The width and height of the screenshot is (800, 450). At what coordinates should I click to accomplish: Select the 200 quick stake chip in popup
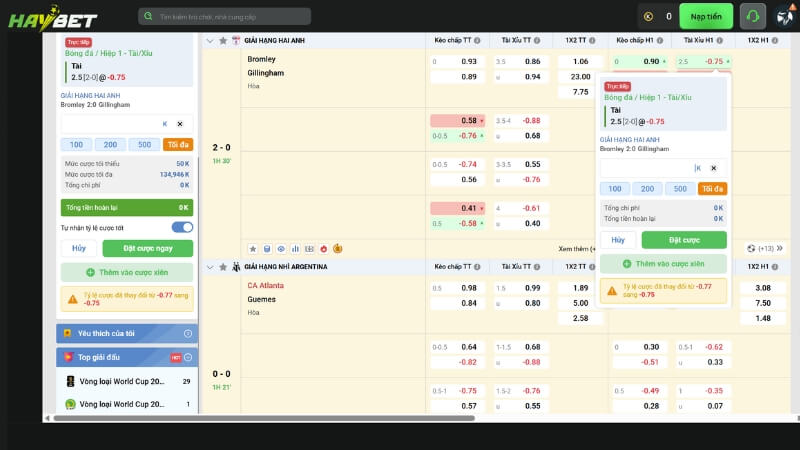pos(647,188)
